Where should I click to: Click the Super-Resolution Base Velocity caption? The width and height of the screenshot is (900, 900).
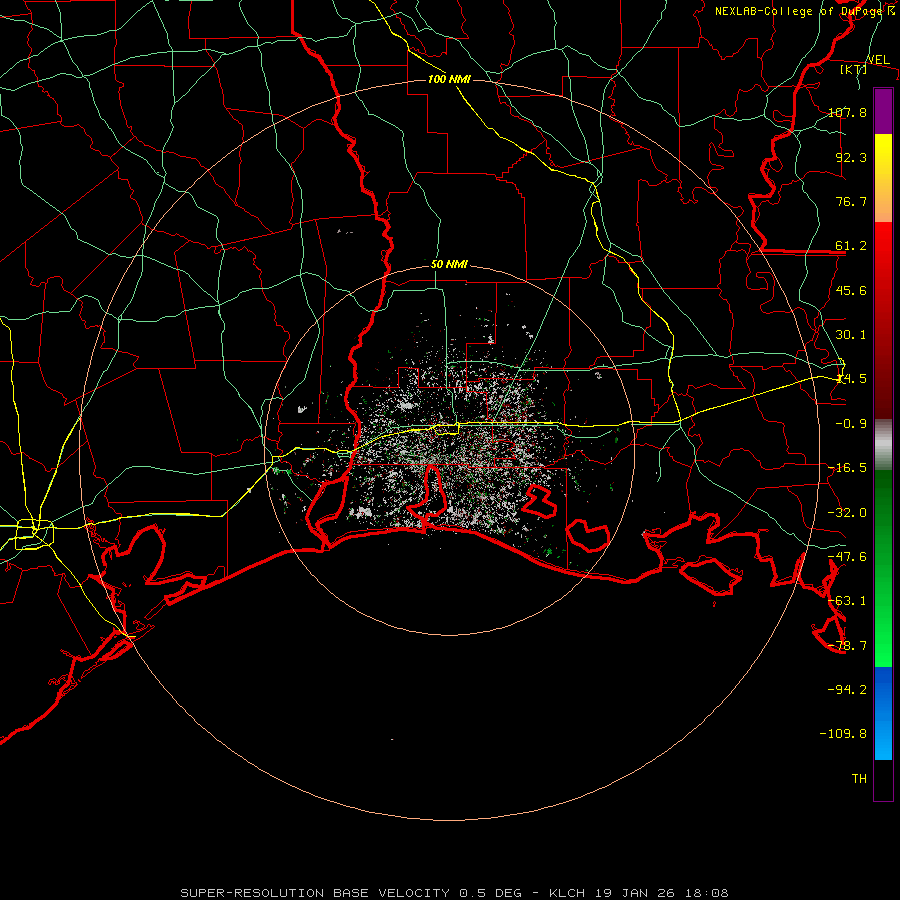[454, 893]
